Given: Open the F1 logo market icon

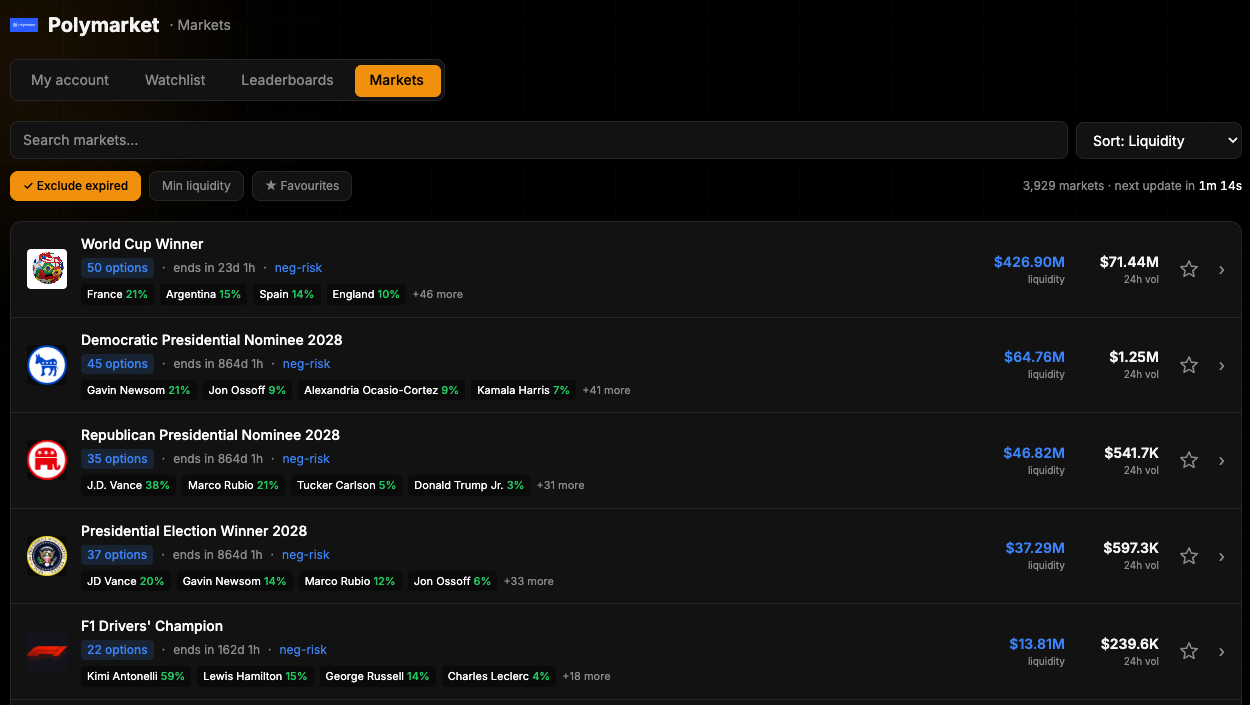Looking at the screenshot, I should coord(47,651).
